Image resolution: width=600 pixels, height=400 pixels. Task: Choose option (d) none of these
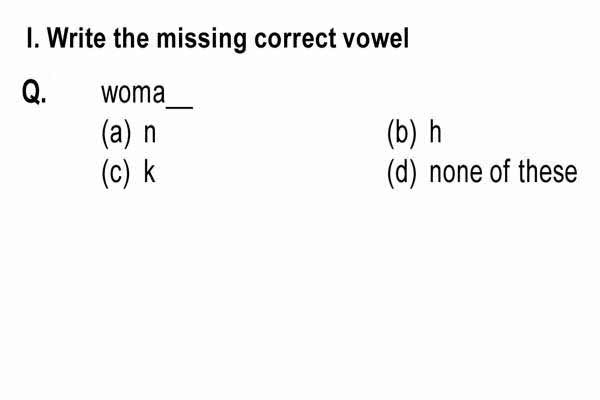click(x=482, y=173)
